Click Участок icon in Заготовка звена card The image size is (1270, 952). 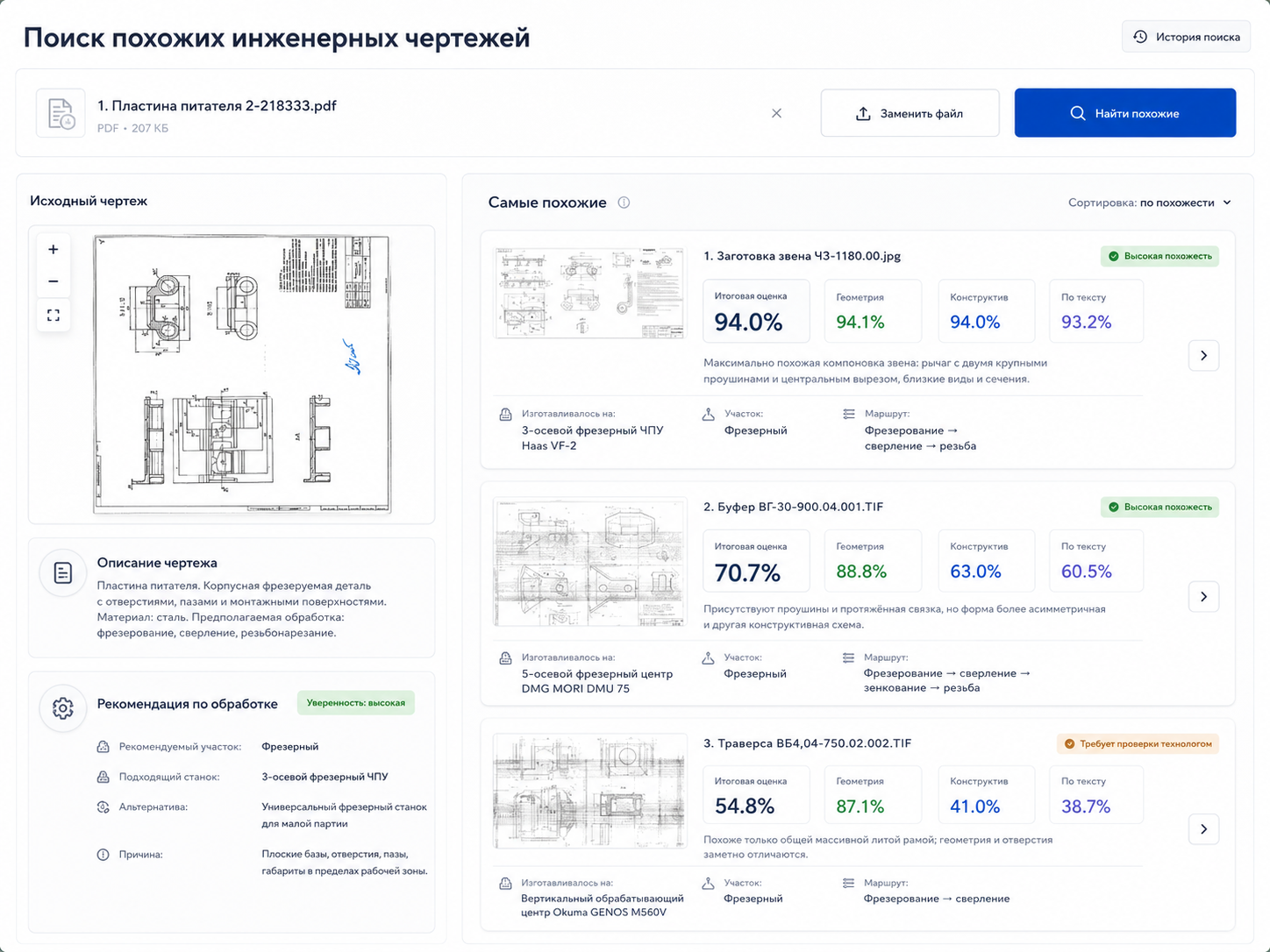tap(709, 414)
